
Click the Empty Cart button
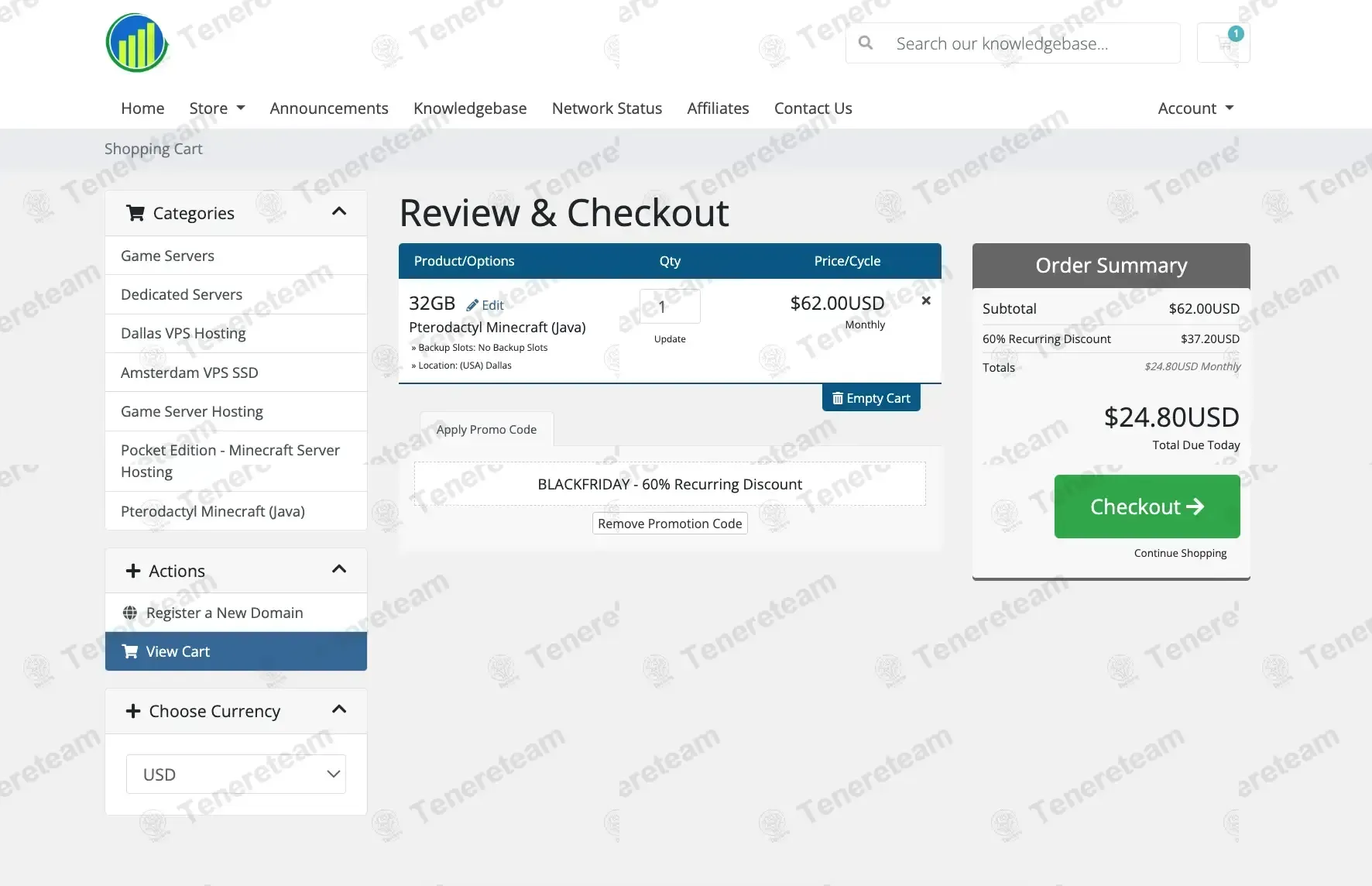(x=871, y=398)
